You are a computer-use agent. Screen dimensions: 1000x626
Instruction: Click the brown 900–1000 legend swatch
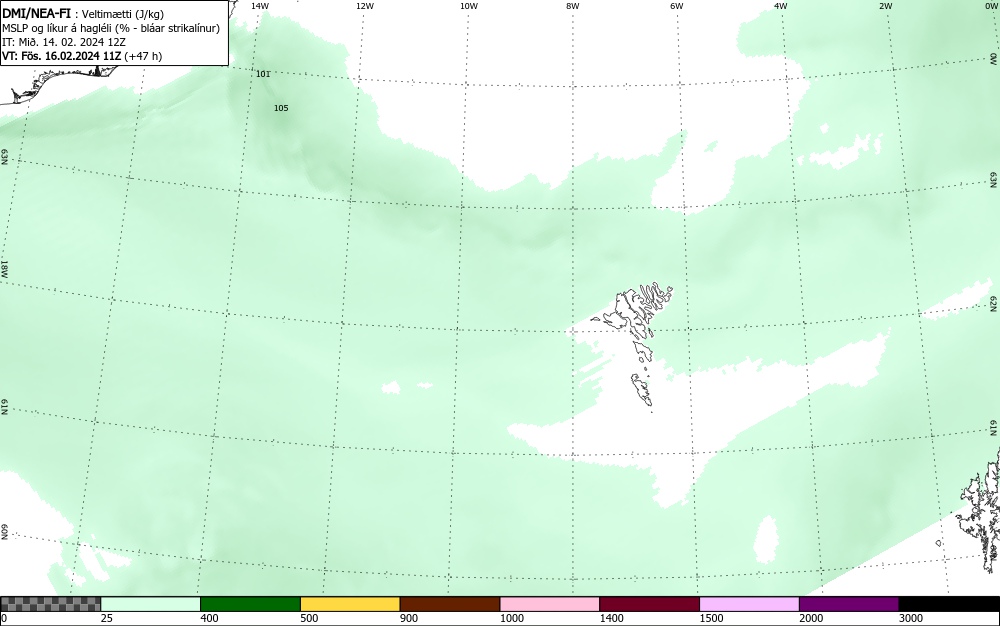(450, 604)
